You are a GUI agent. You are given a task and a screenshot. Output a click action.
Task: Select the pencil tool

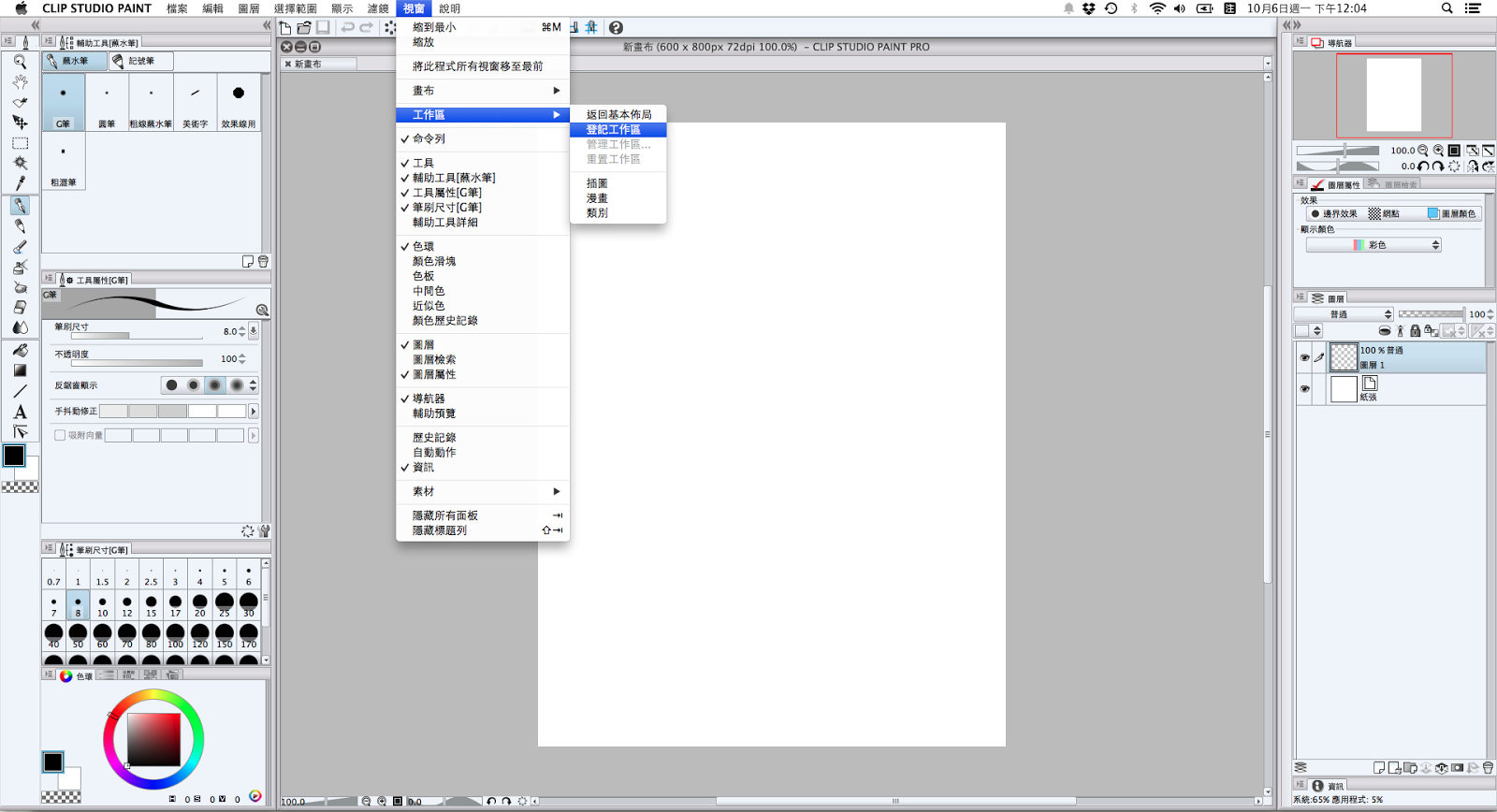[x=20, y=226]
